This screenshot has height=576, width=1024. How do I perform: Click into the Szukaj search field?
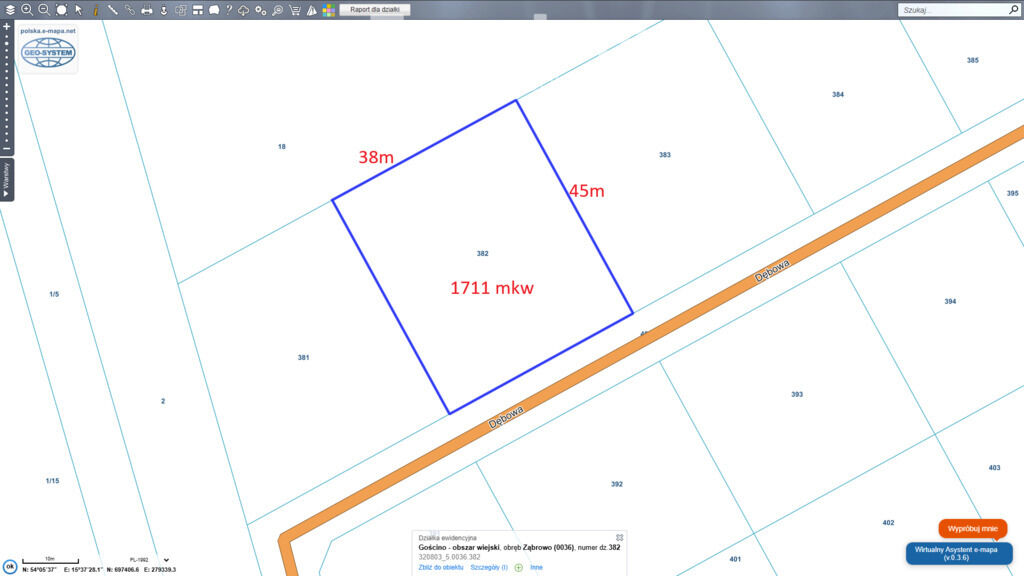click(955, 9)
